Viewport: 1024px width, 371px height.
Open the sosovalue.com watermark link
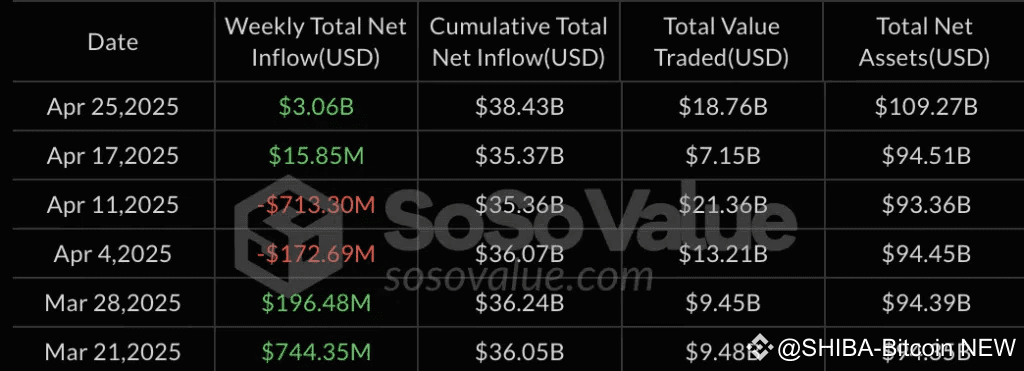[x=518, y=278]
